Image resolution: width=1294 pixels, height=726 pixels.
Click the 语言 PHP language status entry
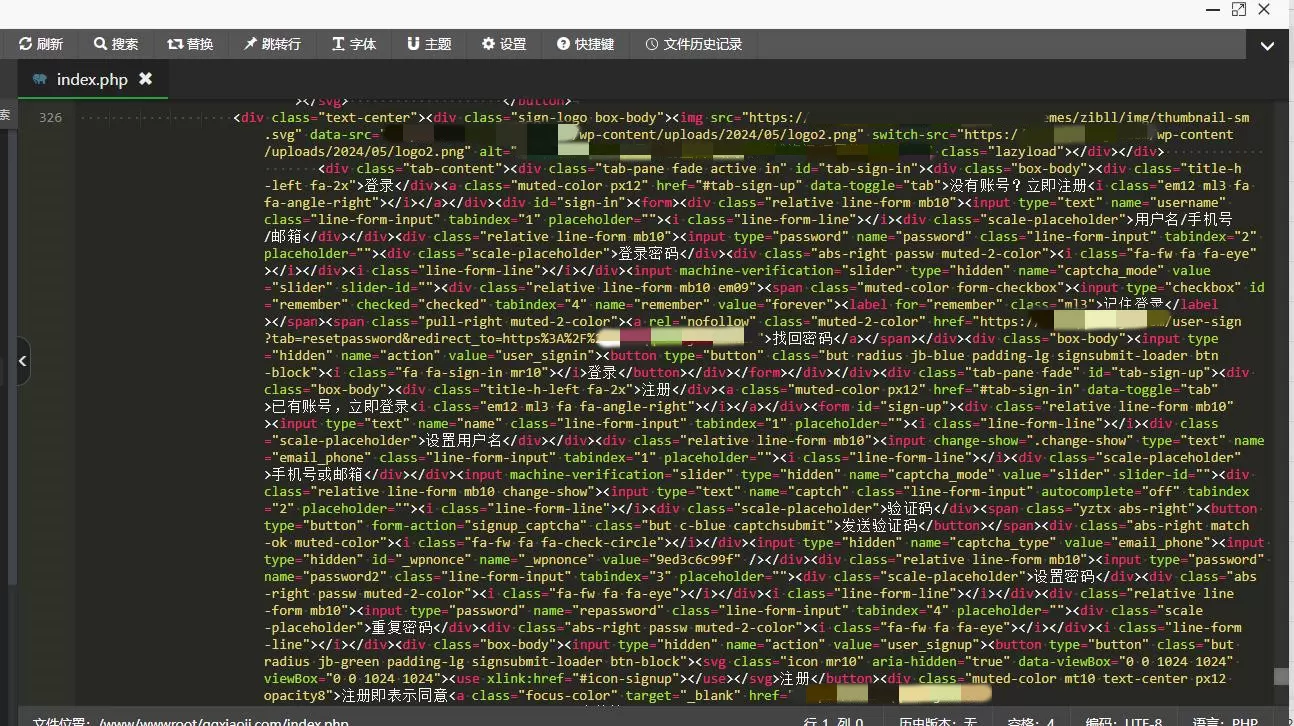(x=1225, y=722)
